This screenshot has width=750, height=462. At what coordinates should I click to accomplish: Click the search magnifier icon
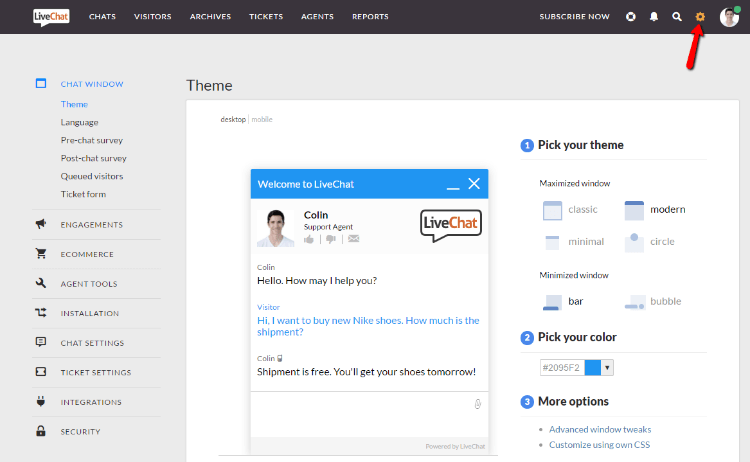pos(677,17)
